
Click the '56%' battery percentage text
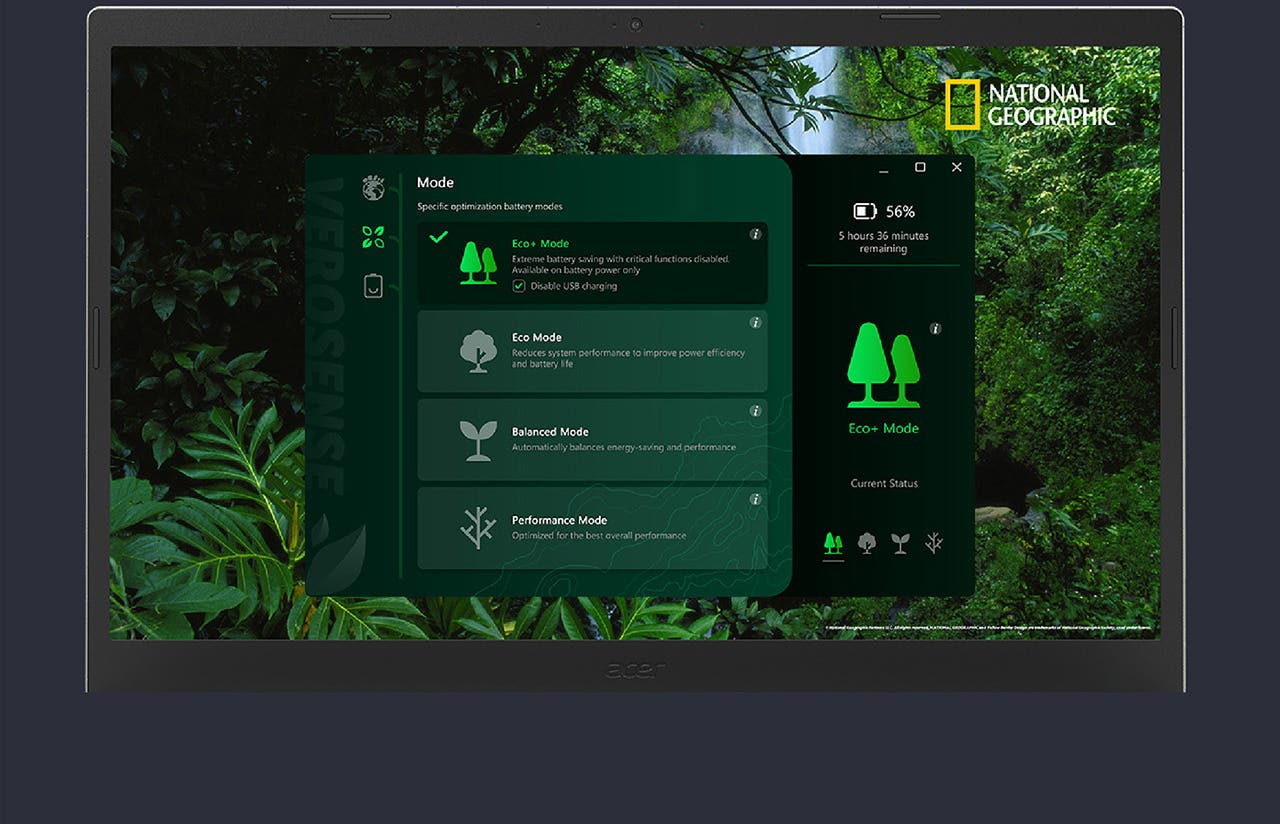[x=900, y=211]
